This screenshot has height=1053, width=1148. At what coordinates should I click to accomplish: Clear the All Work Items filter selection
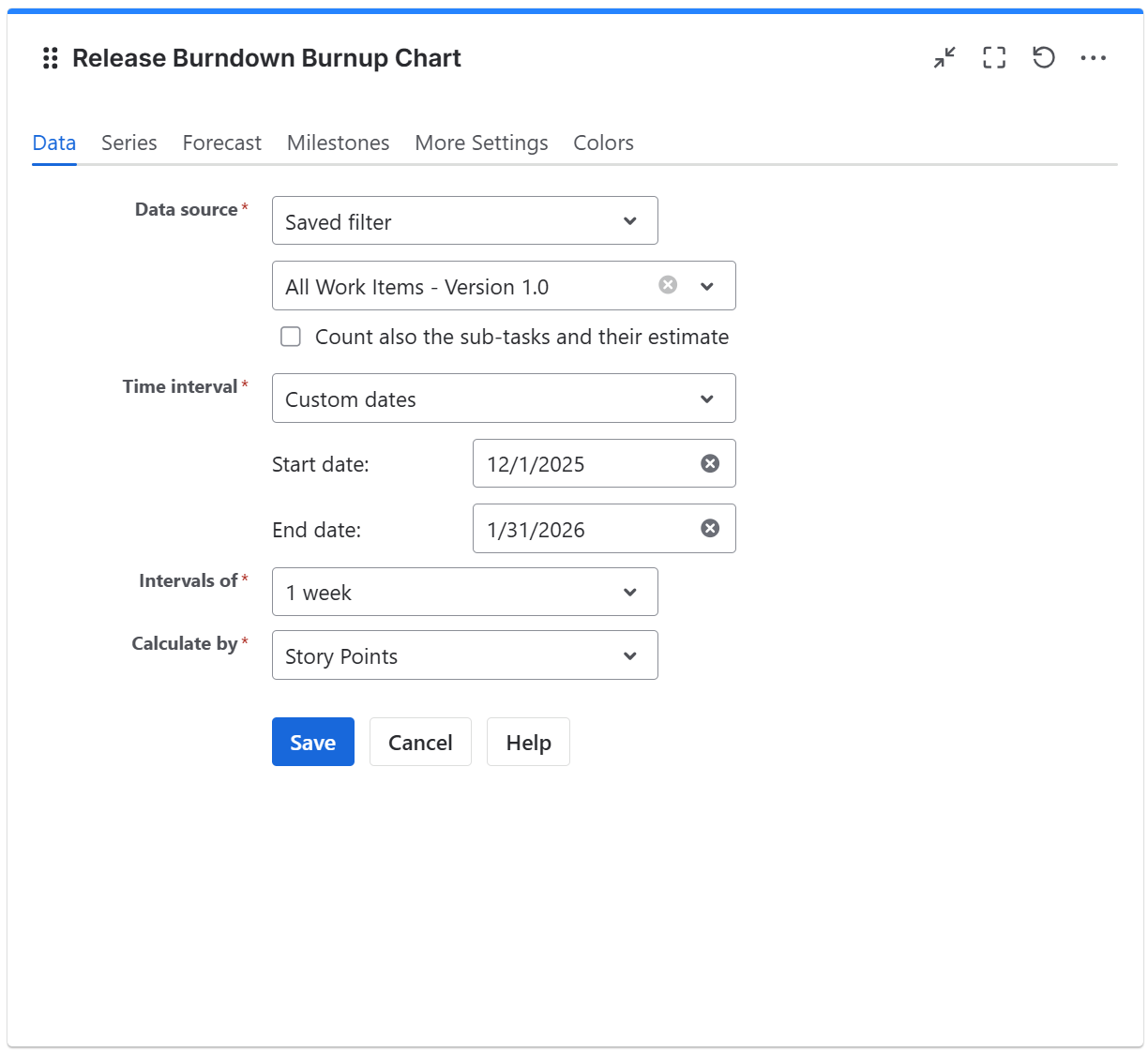click(x=667, y=284)
